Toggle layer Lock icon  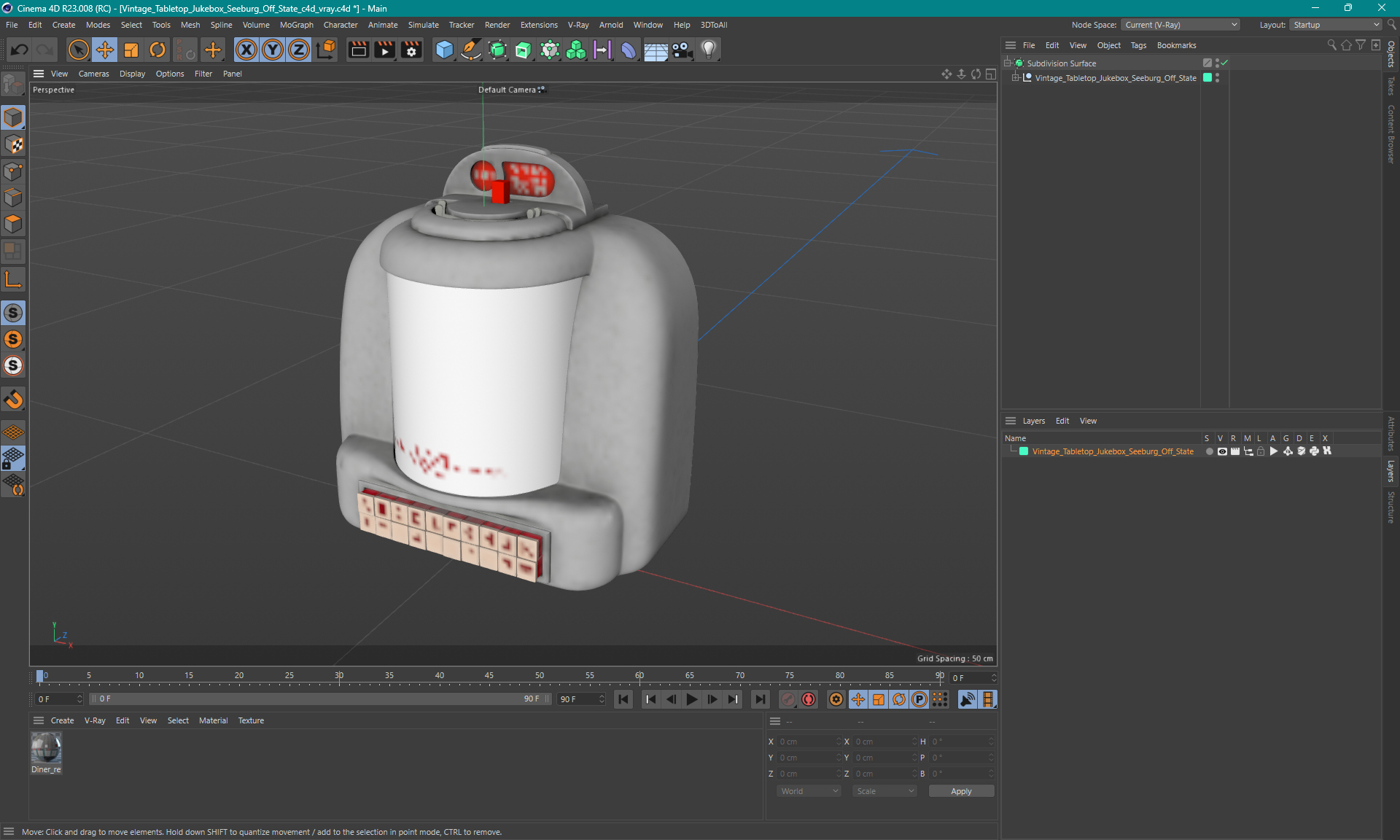(x=1261, y=451)
